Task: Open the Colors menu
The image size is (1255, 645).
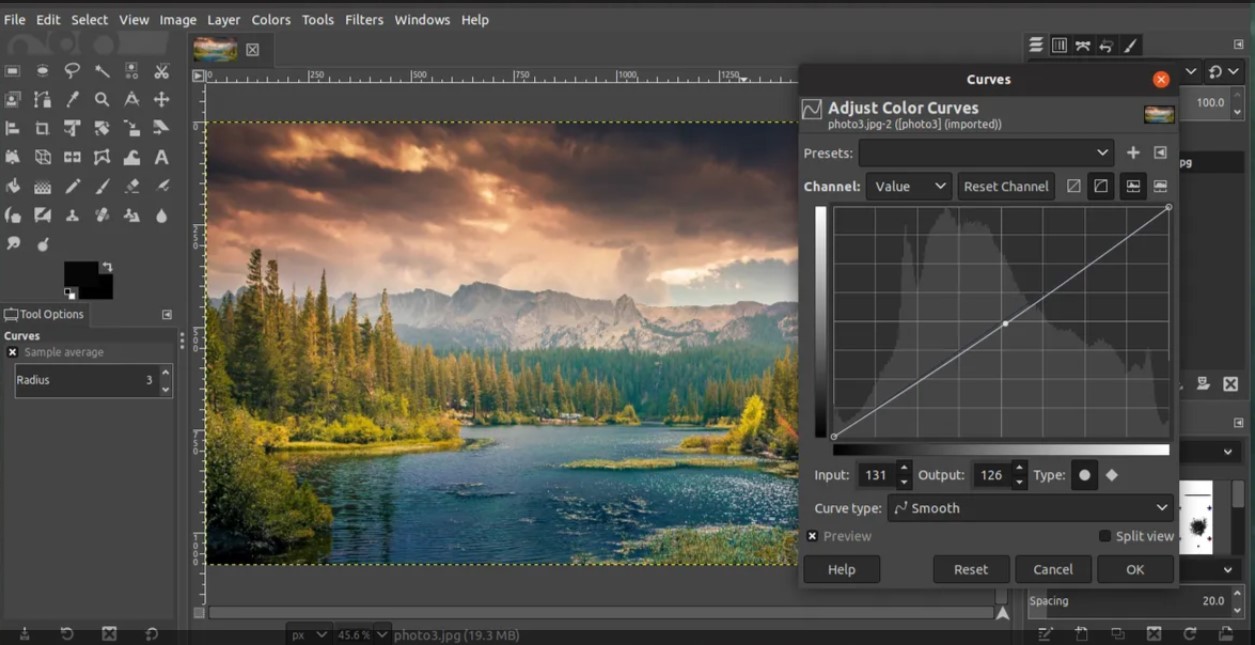Action: click(x=271, y=20)
